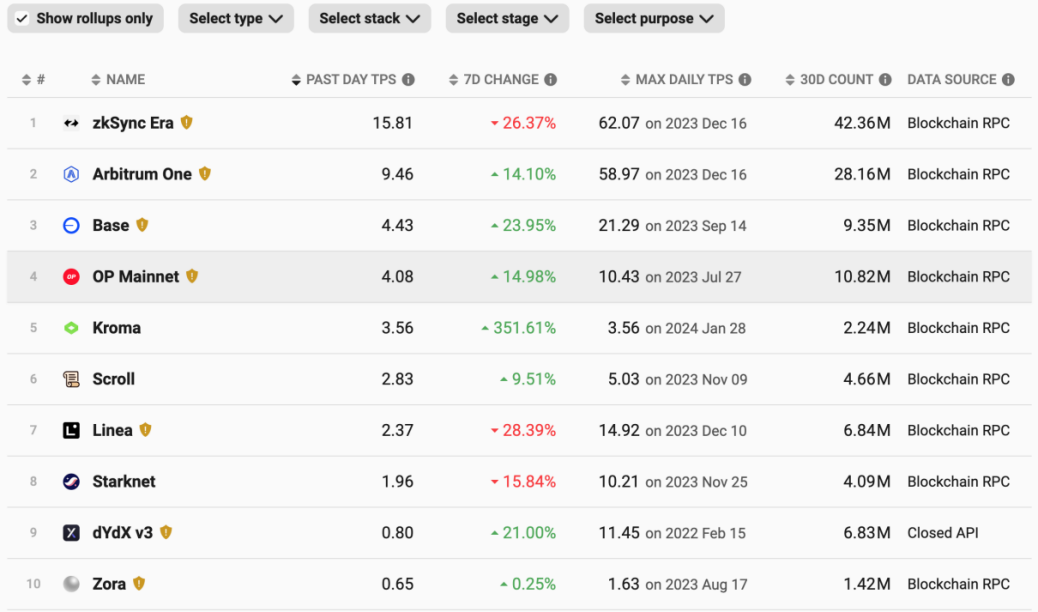The width and height of the screenshot is (1038, 612).
Task: Open the Base project link
Action: click(x=111, y=225)
